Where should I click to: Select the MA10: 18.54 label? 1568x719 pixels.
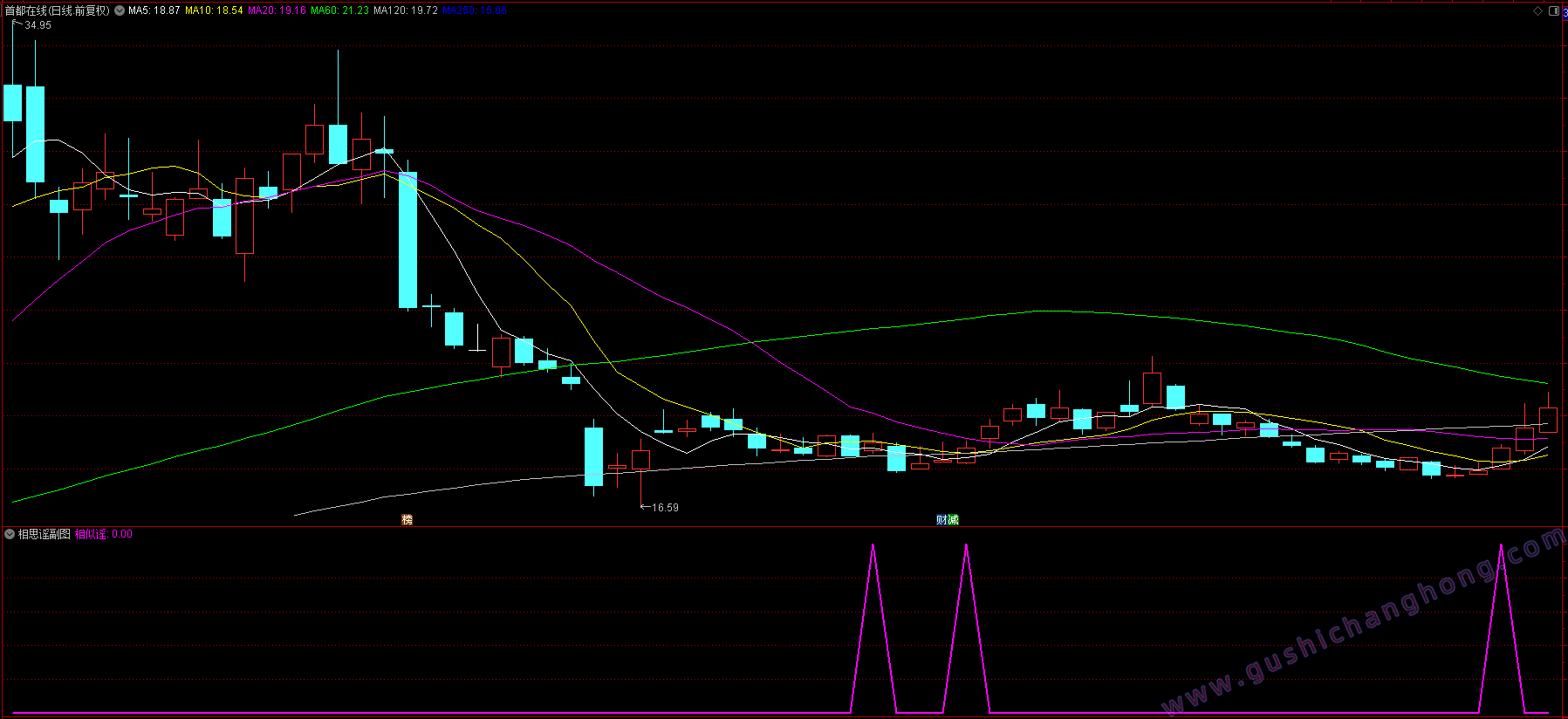tap(214, 10)
